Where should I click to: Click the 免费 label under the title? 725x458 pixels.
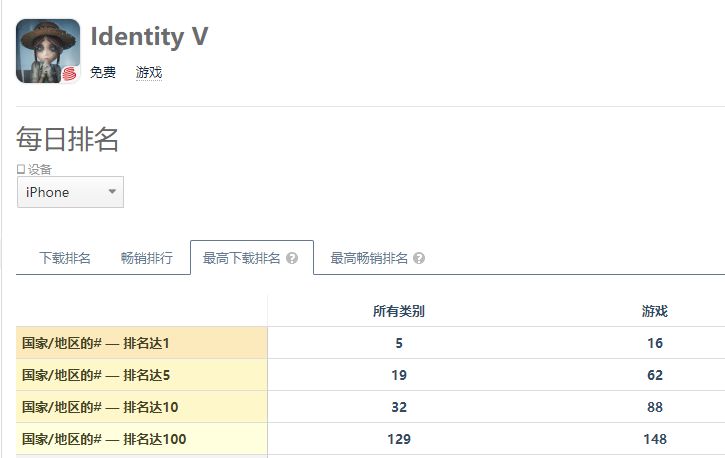point(103,72)
